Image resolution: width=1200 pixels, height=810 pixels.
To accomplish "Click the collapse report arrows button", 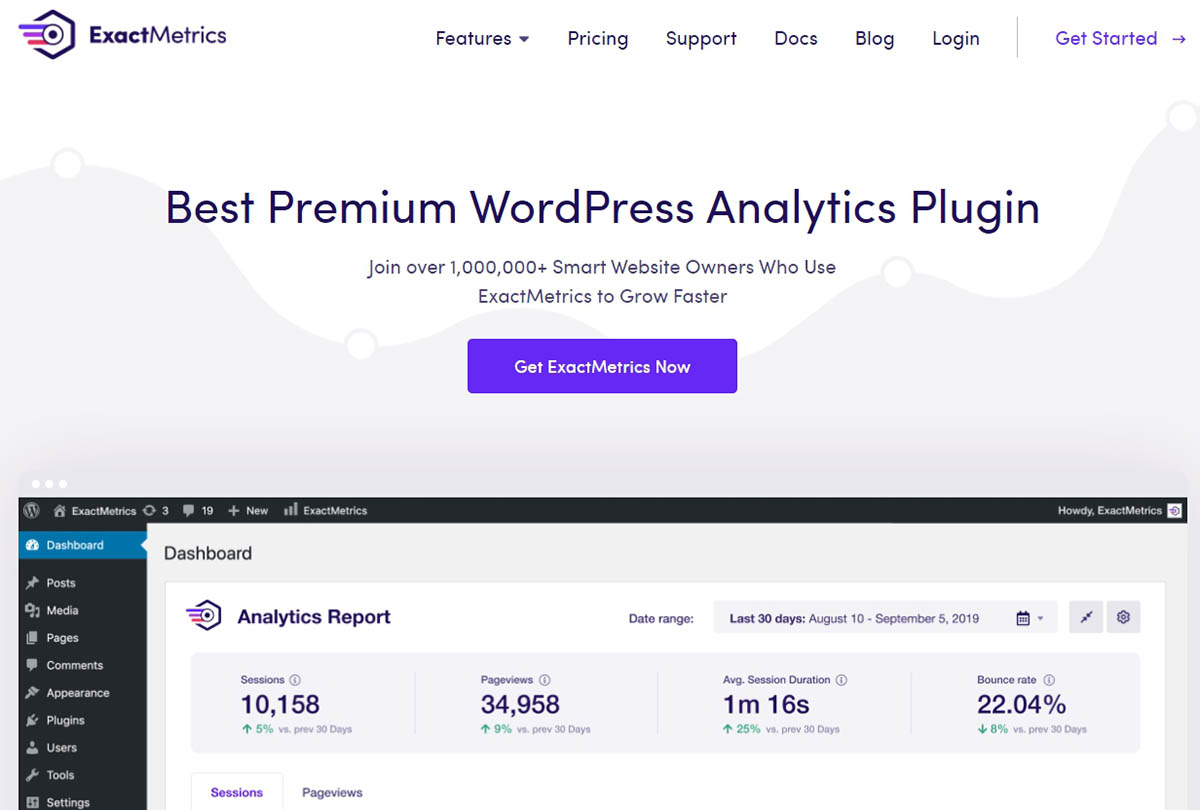I will pyautogui.click(x=1086, y=617).
